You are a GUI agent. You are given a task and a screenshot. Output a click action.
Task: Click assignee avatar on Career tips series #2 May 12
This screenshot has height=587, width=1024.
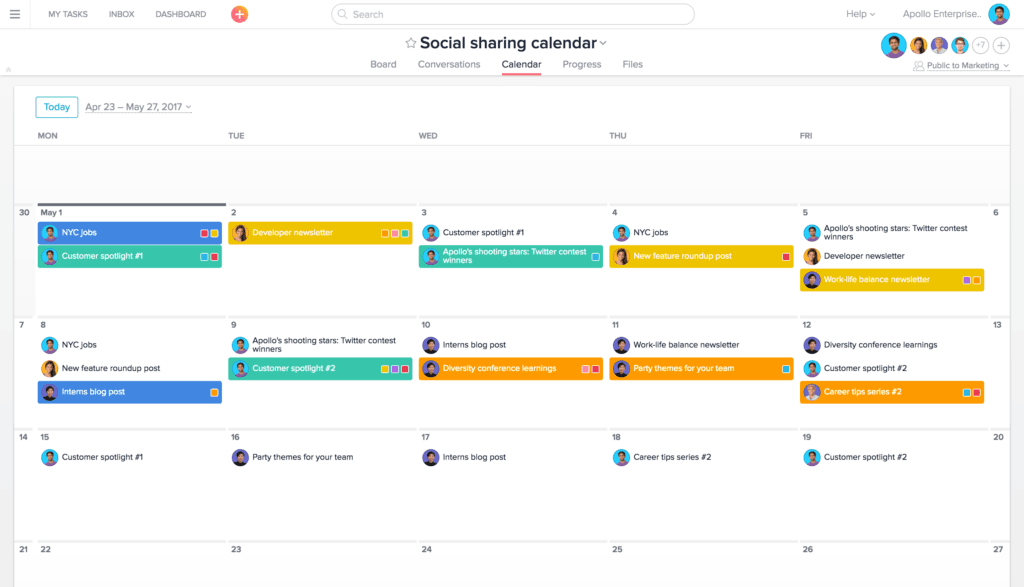pyautogui.click(x=812, y=392)
